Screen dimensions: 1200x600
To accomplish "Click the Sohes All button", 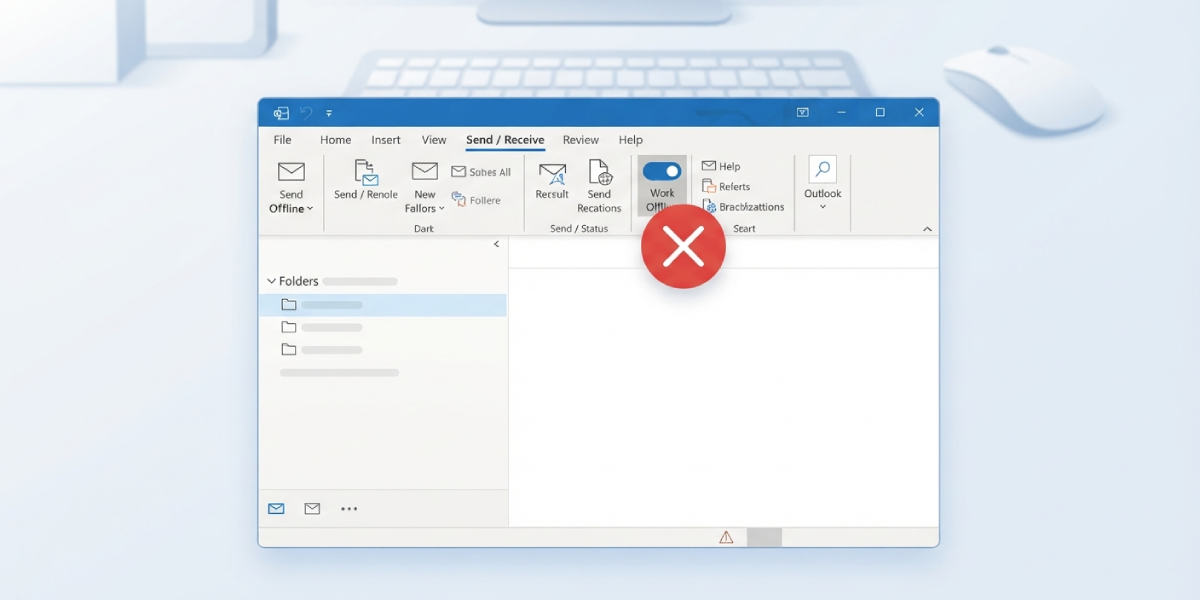I will pyautogui.click(x=481, y=172).
